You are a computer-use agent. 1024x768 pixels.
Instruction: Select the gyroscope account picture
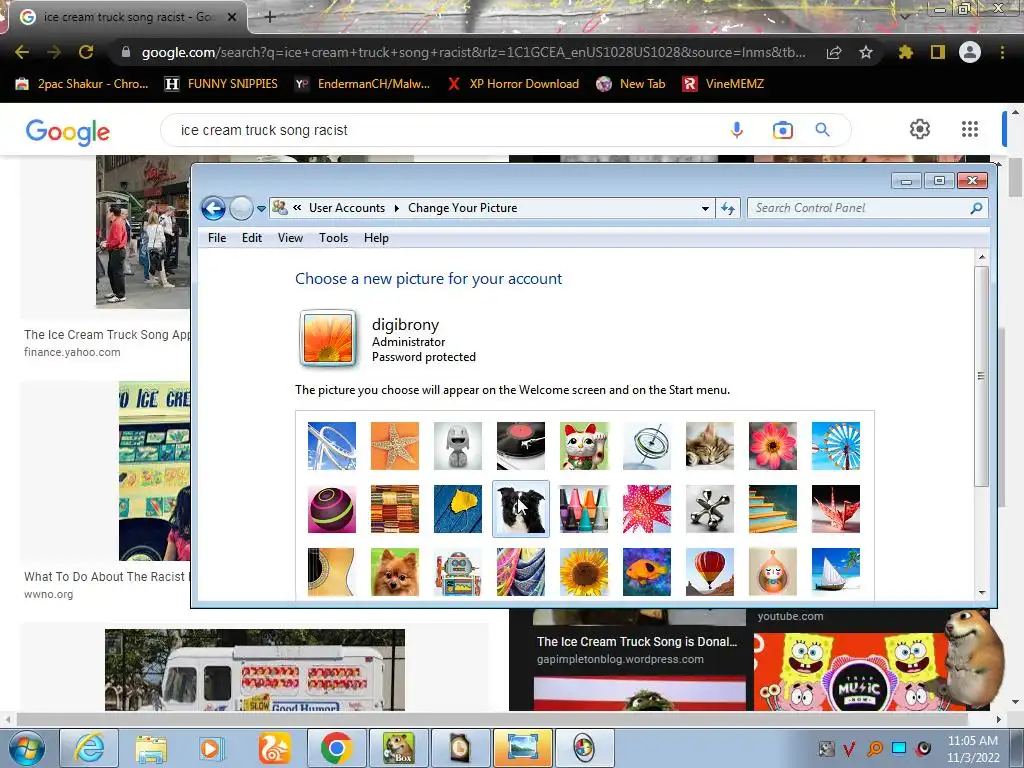(647, 446)
